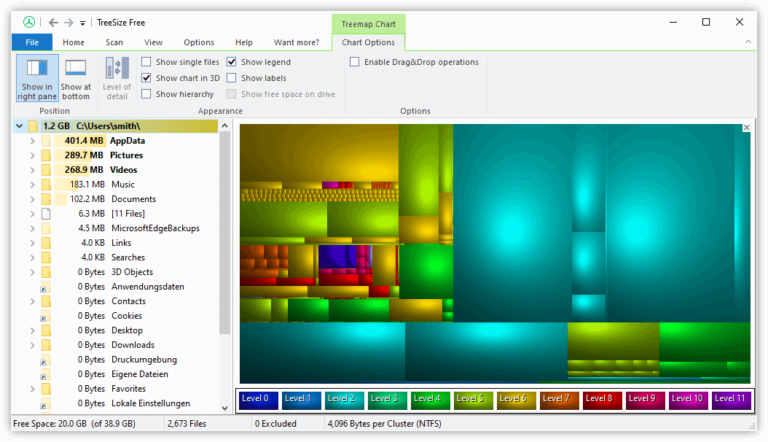Click the Documents folder icon
This screenshot has height=442, width=768.
click(46, 199)
